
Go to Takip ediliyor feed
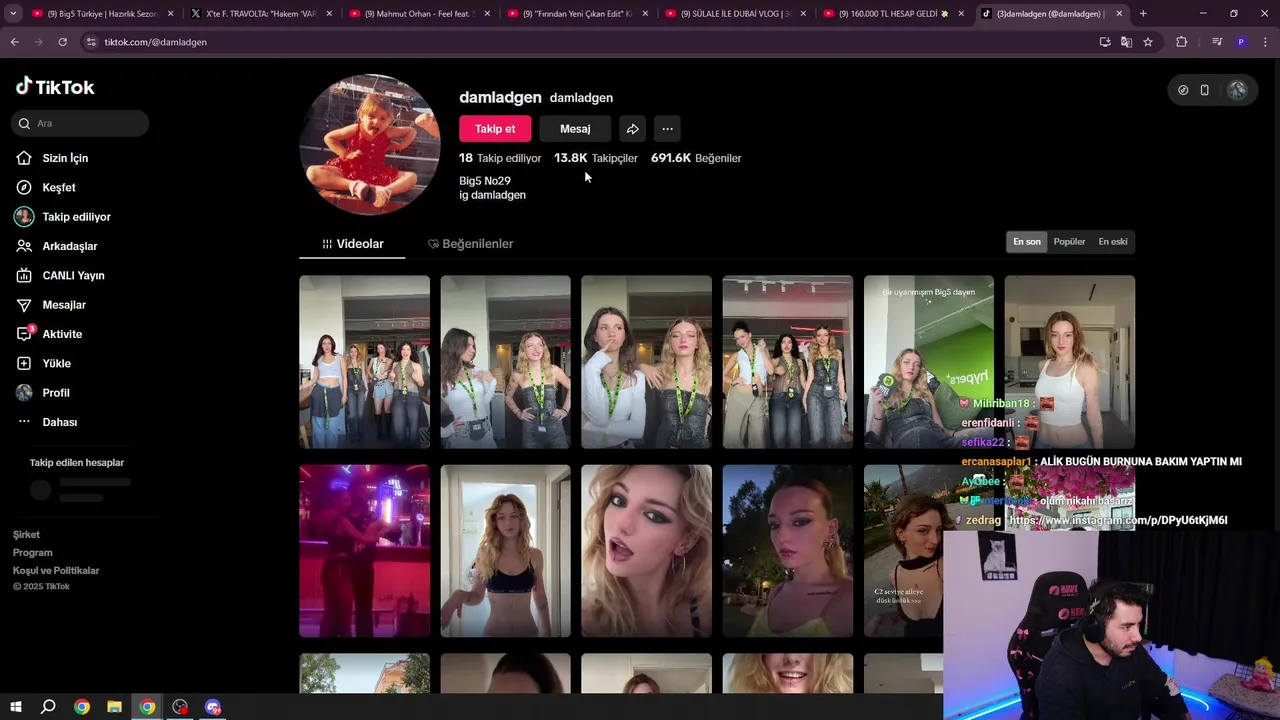pos(63,217)
